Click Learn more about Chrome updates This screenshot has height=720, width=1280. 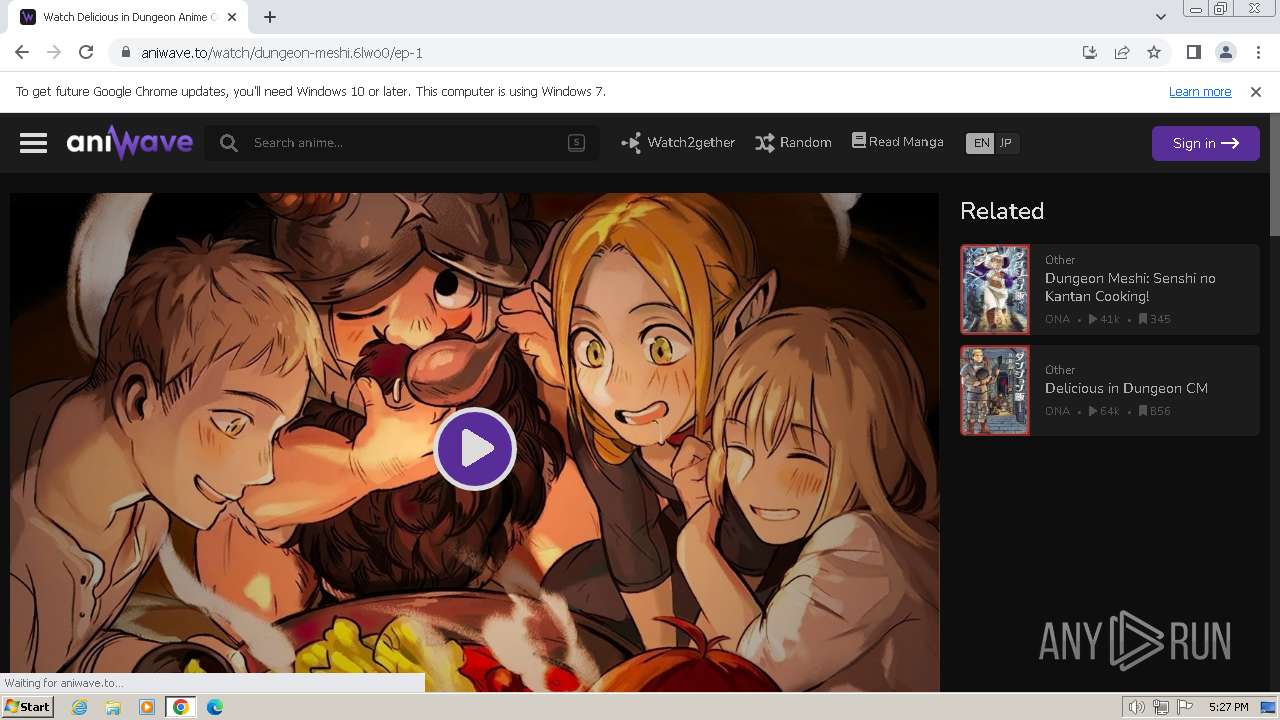click(x=1200, y=92)
